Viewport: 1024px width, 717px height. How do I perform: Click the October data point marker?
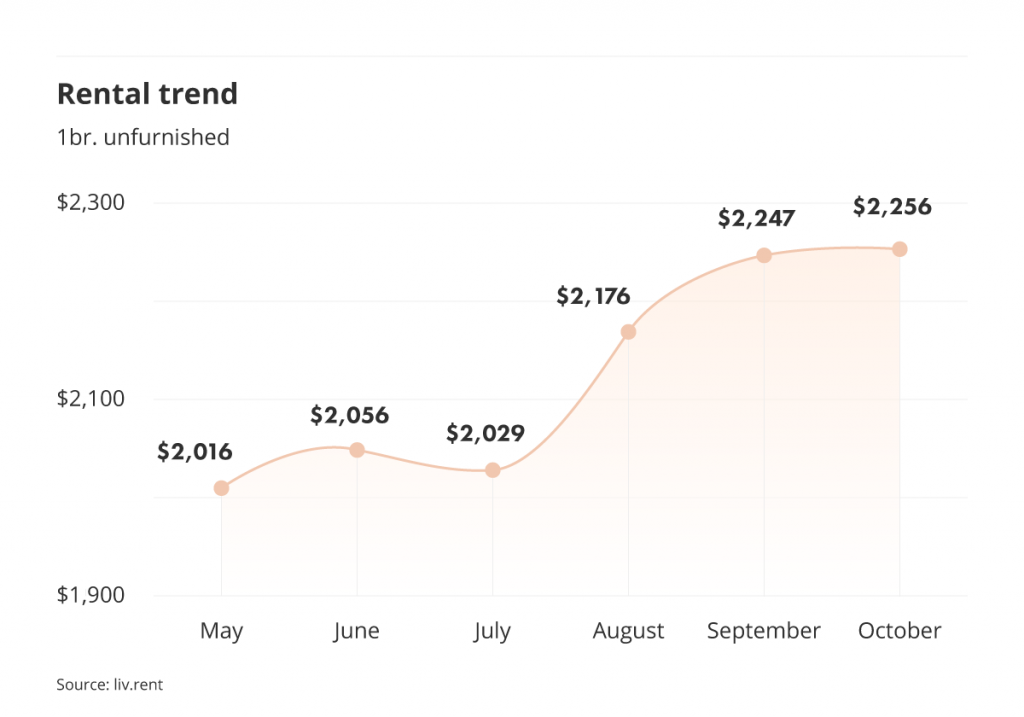click(899, 249)
